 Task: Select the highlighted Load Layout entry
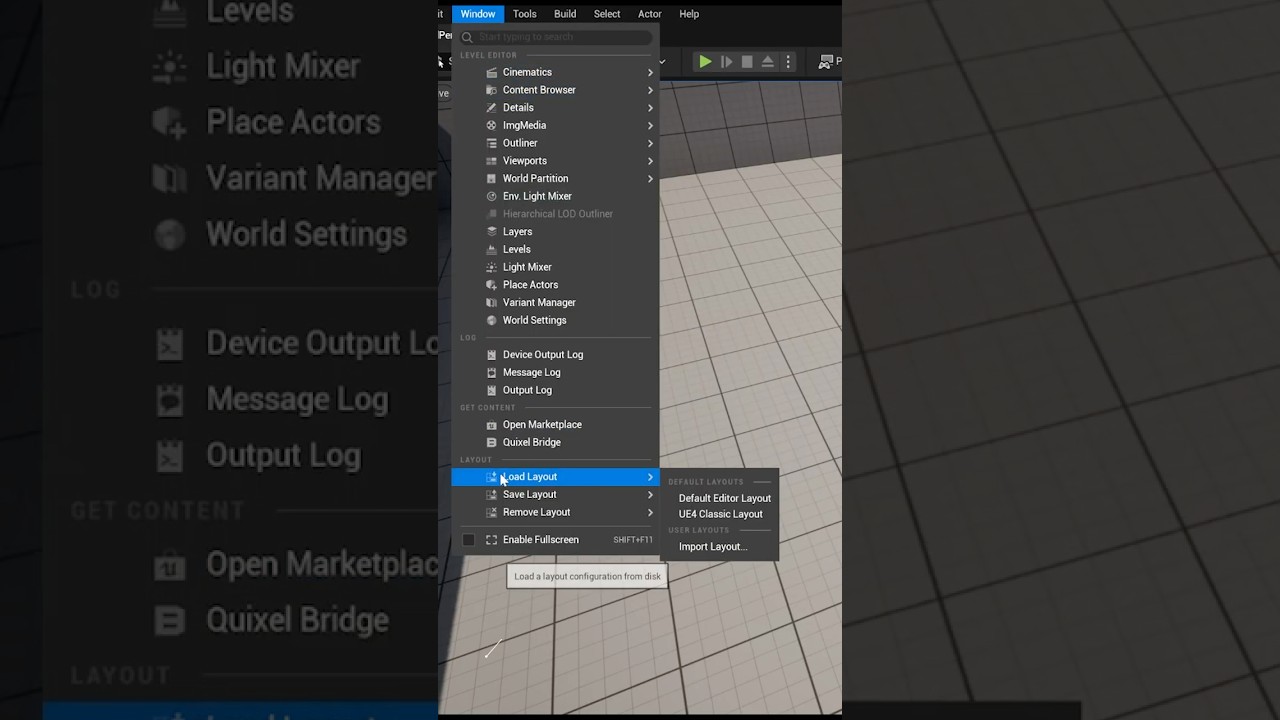pyautogui.click(x=555, y=477)
